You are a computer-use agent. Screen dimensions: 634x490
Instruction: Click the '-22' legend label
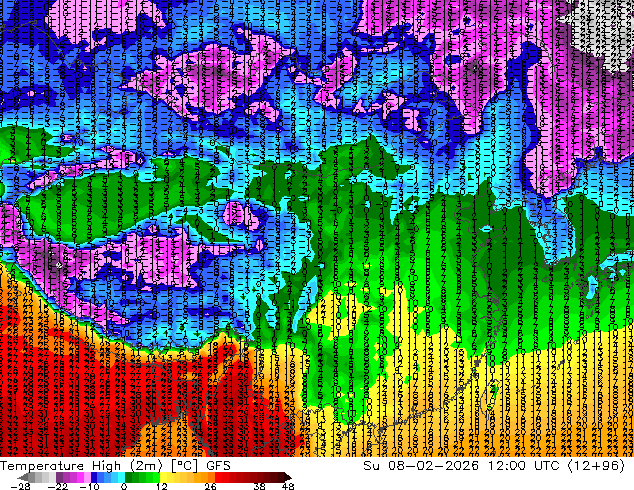click(x=57, y=486)
